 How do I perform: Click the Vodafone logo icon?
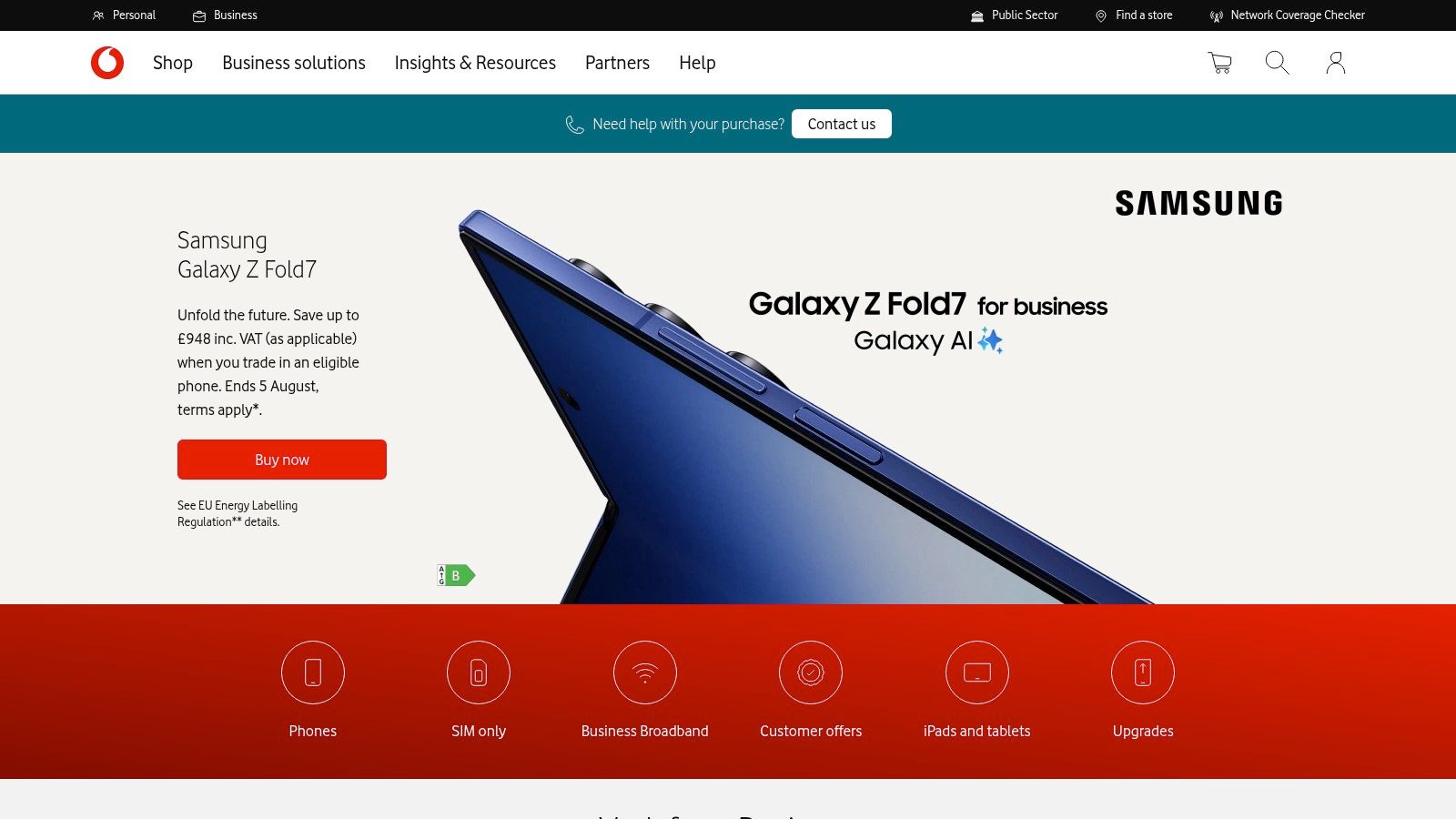click(107, 63)
